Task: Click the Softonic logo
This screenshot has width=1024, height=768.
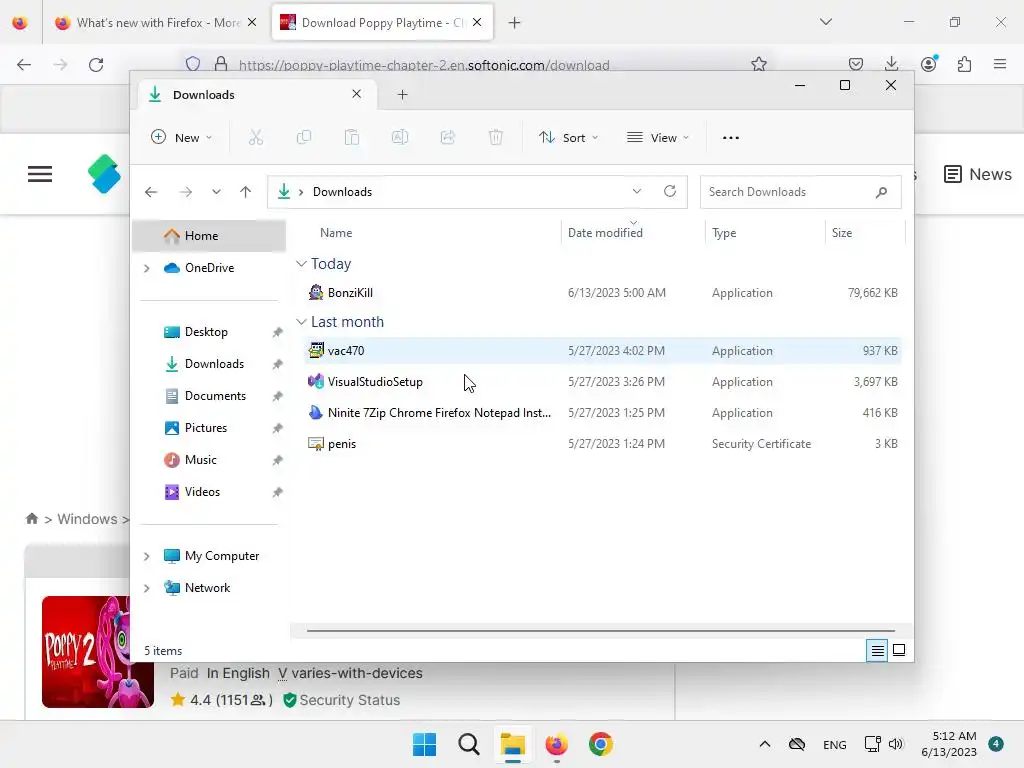Action: pyautogui.click(x=104, y=174)
